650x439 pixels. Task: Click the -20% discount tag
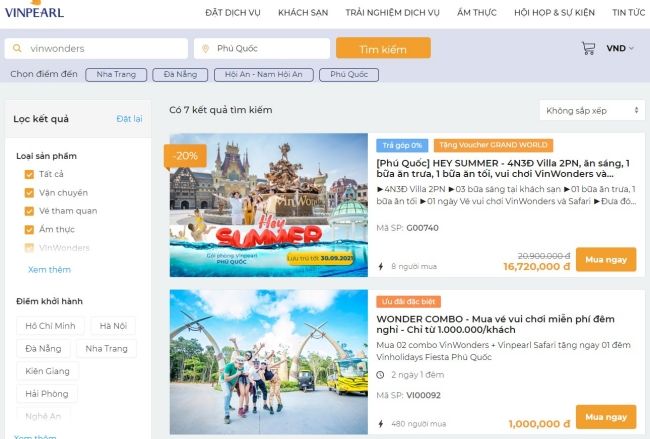click(185, 156)
